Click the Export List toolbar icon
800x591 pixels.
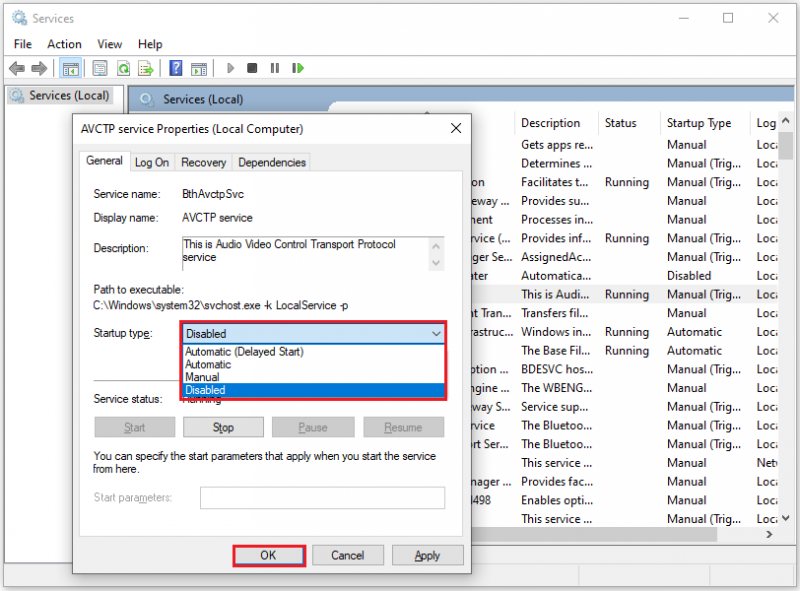point(146,68)
